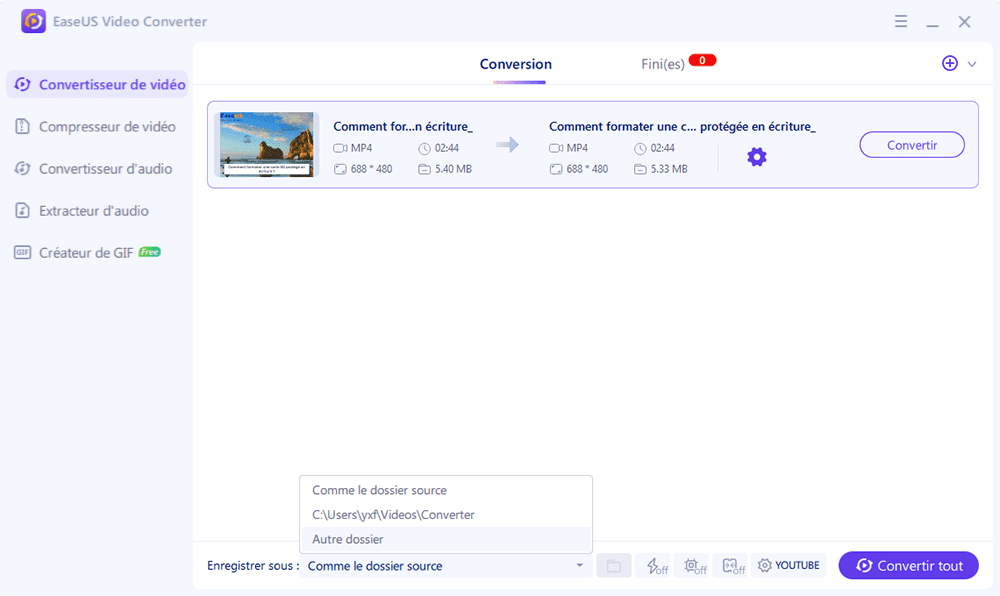Switch to the Fini(es) tab
This screenshot has height=596, width=1000.
pyautogui.click(x=662, y=61)
